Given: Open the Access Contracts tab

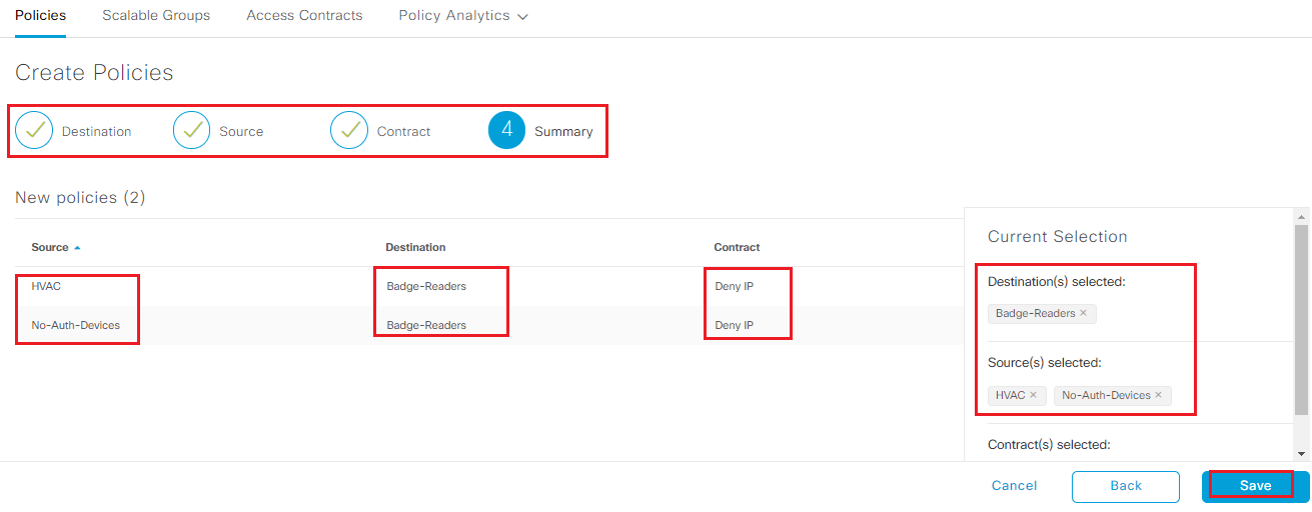Looking at the screenshot, I should 304,16.
